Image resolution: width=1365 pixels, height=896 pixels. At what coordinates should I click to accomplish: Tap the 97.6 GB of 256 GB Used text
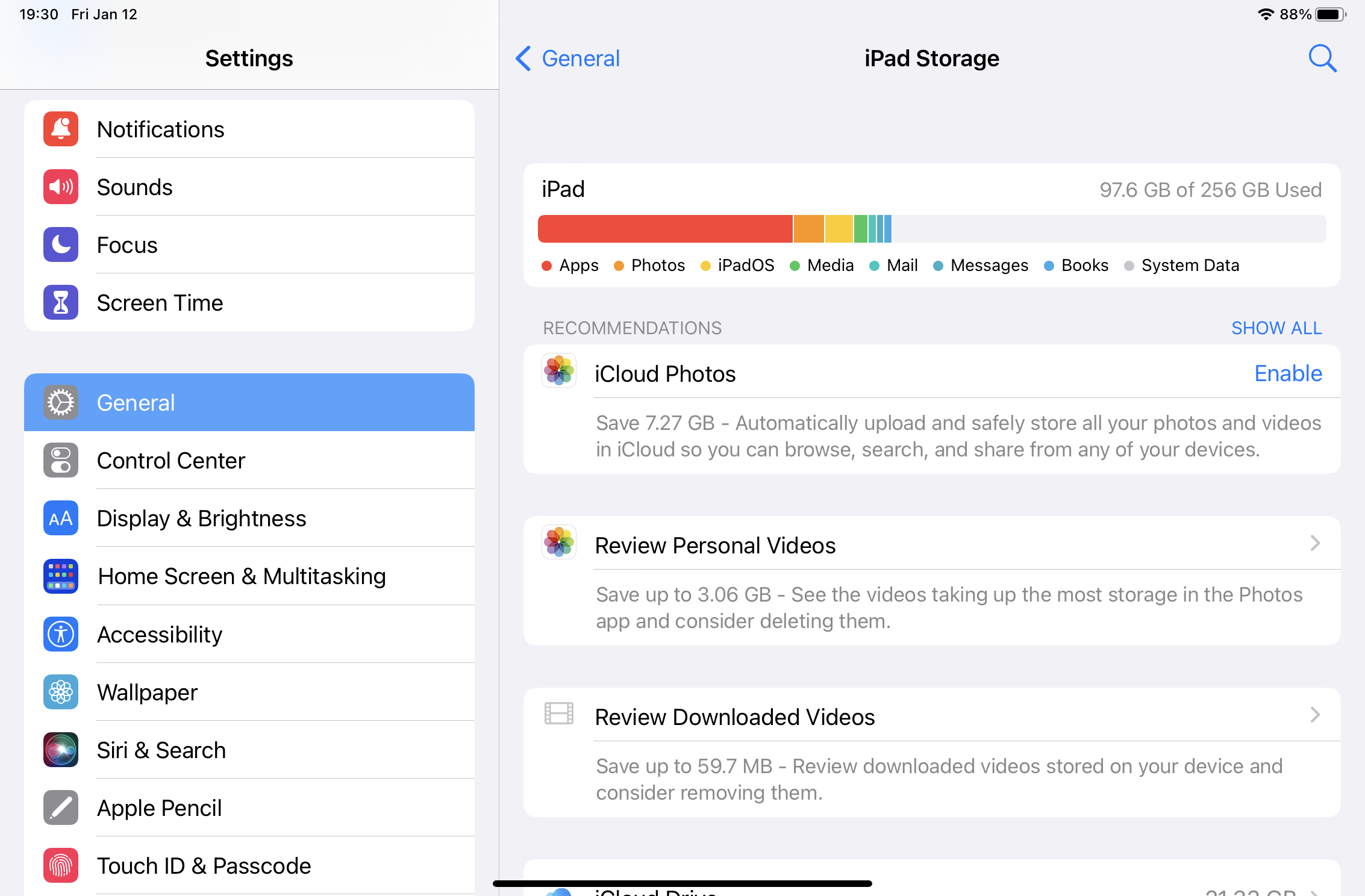tap(1210, 190)
